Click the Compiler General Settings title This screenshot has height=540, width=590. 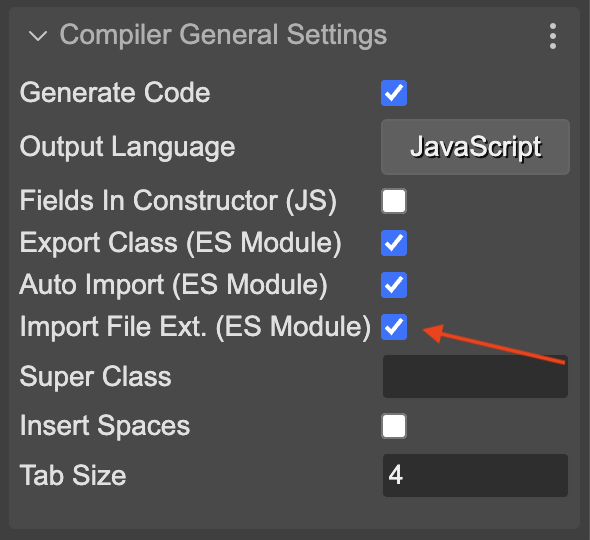[x=223, y=35]
